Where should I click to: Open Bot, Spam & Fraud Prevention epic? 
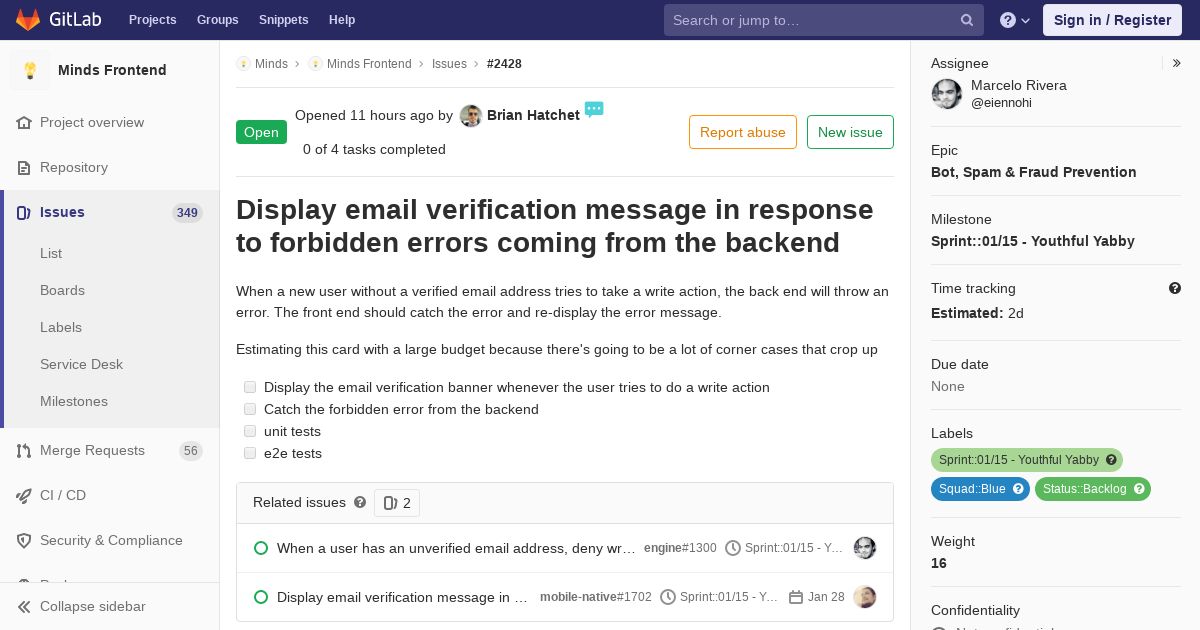[1033, 172]
